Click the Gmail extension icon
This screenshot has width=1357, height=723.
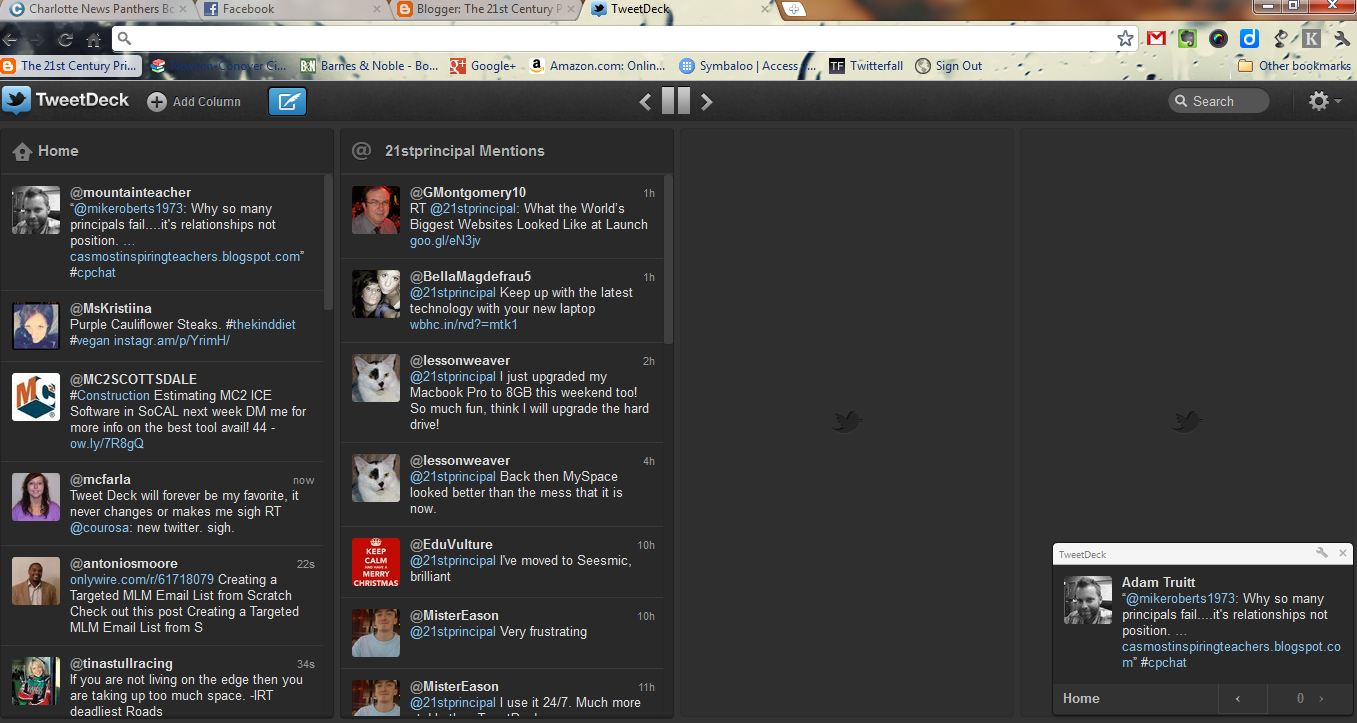(1156, 39)
